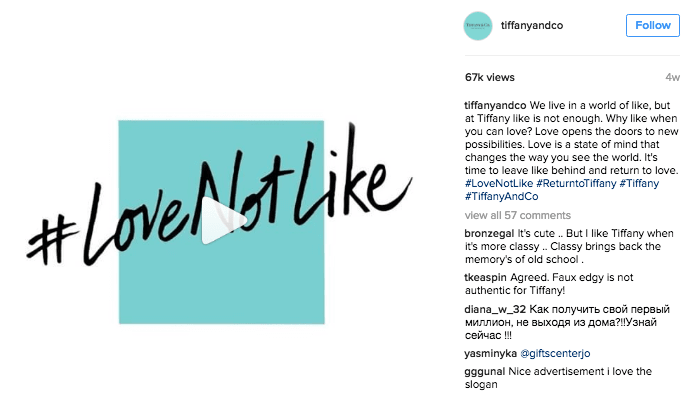
Task: Follow the tiffanyandco account
Action: (653, 26)
